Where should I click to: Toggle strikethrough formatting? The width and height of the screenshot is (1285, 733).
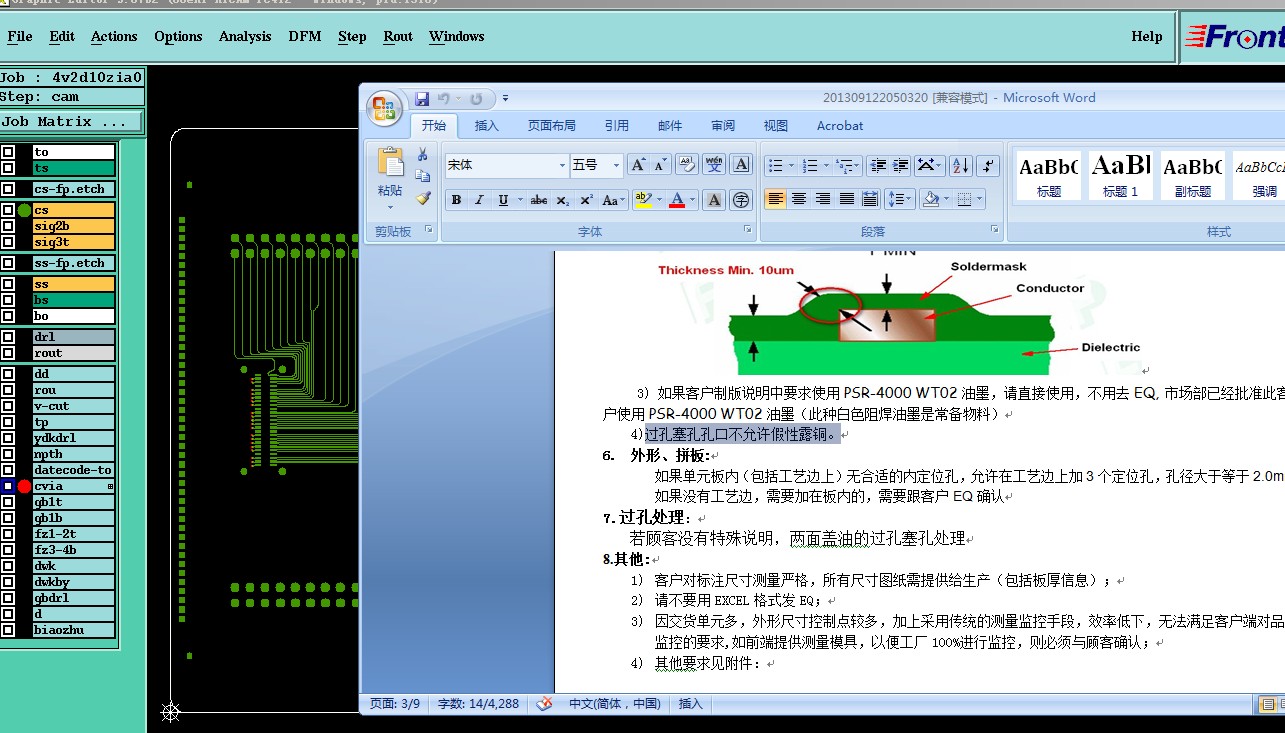pyautogui.click(x=539, y=200)
